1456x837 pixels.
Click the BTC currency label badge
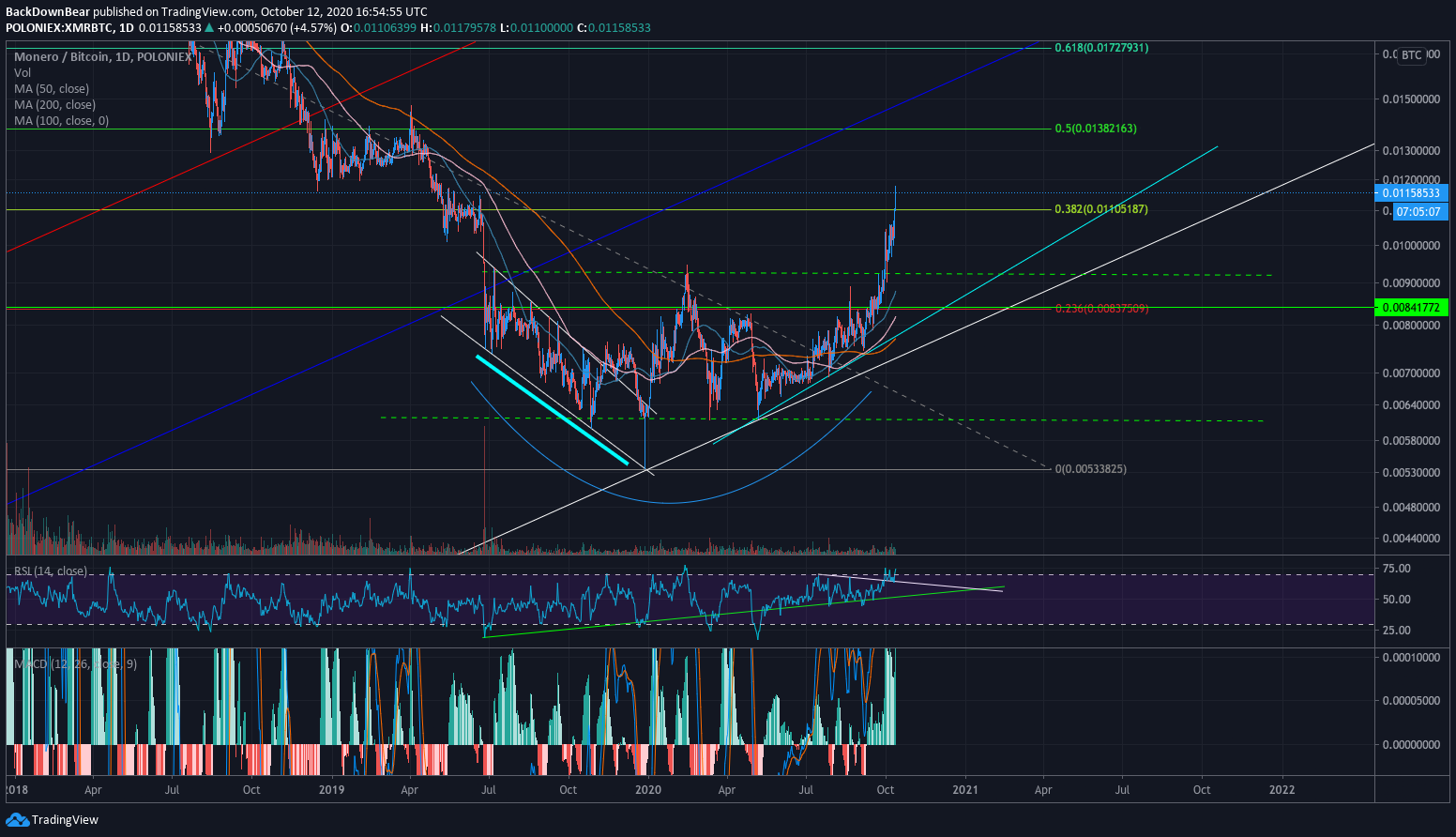(x=1412, y=55)
